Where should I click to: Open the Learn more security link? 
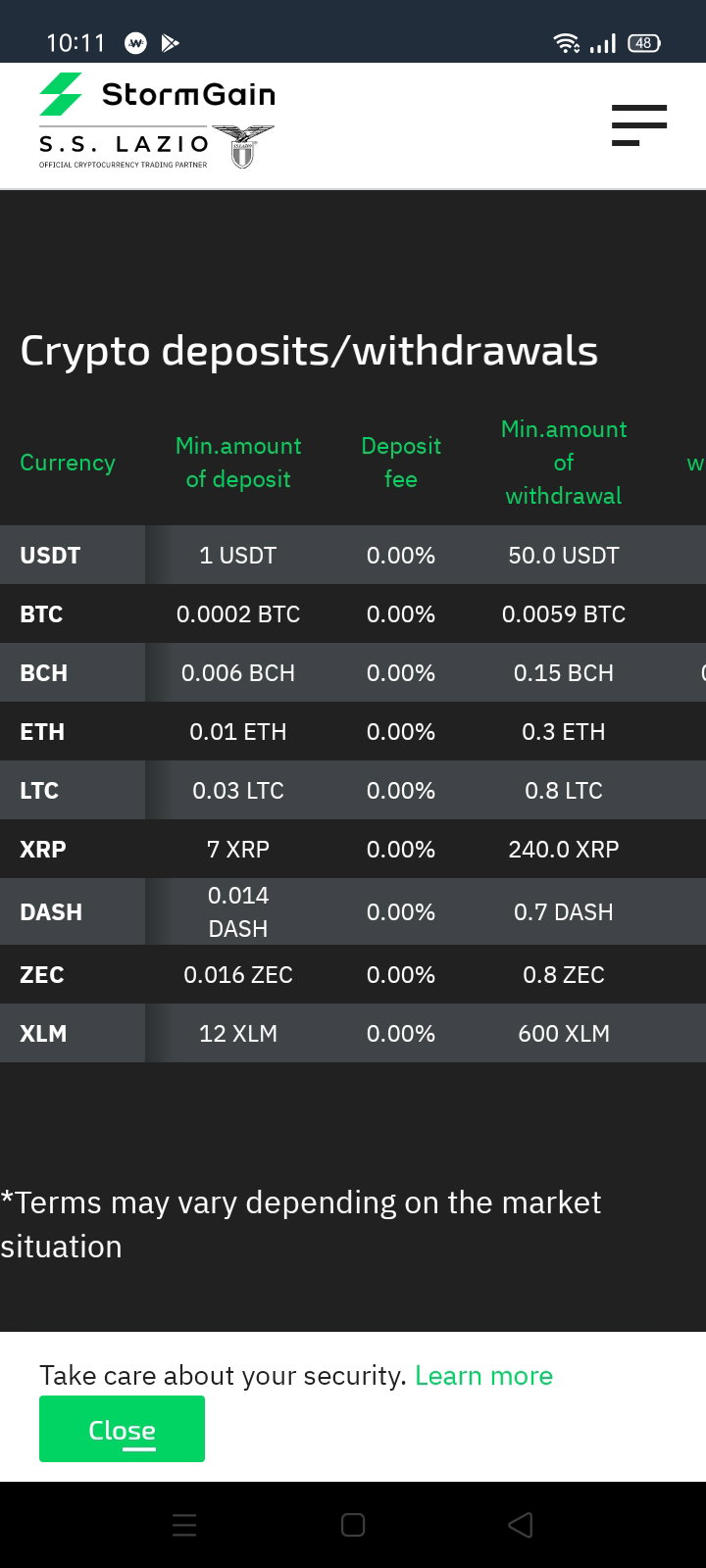(x=483, y=1375)
